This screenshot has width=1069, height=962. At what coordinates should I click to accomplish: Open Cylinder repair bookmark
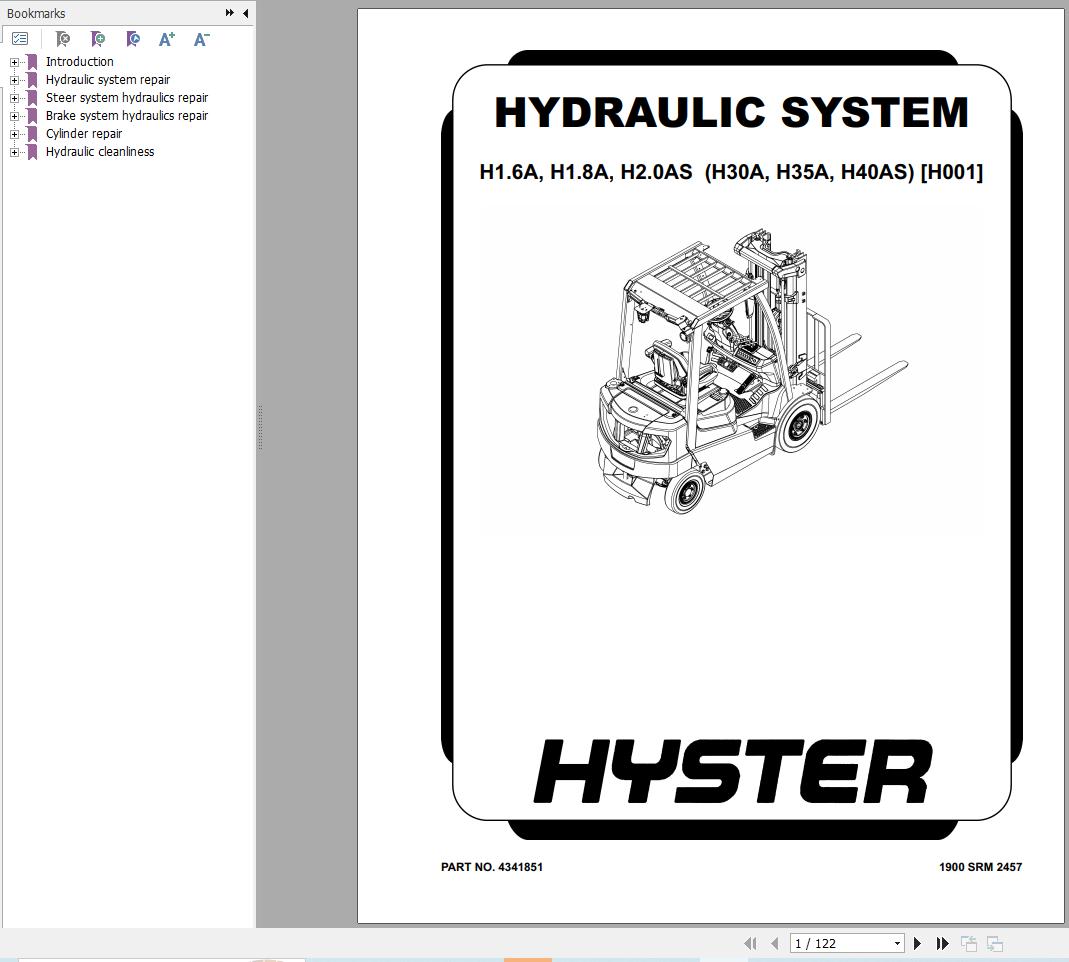point(84,134)
